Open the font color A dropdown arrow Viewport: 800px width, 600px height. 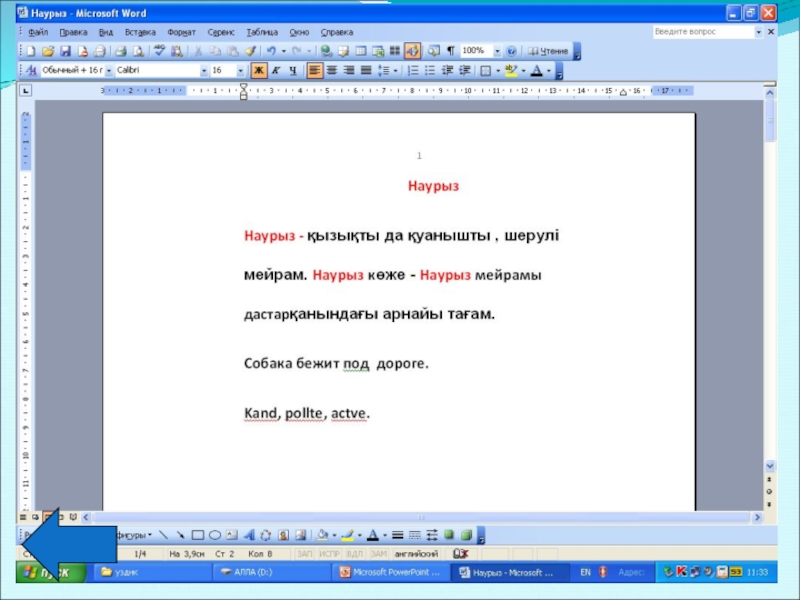[x=549, y=70]
